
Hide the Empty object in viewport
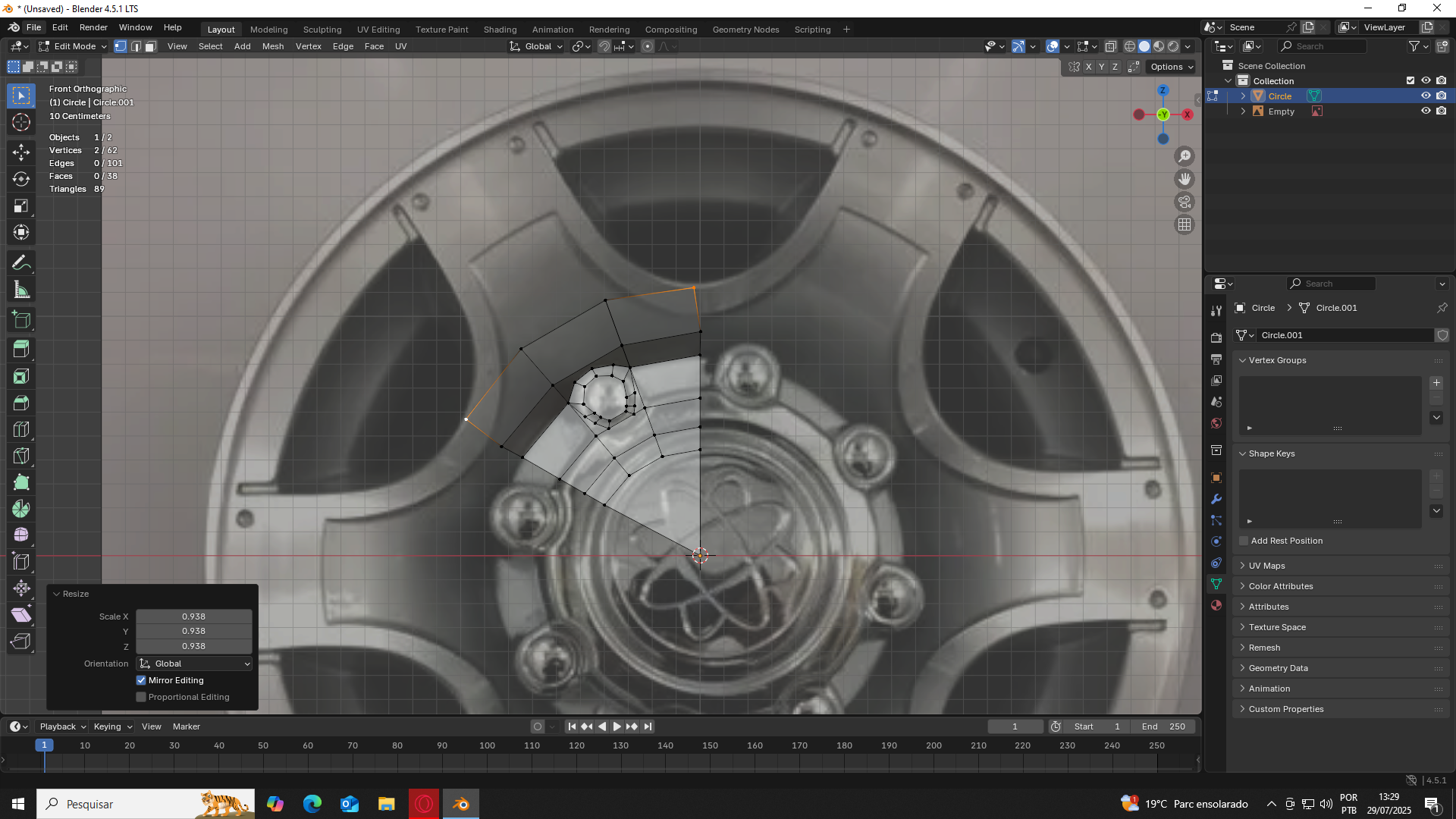[1426, 111]
